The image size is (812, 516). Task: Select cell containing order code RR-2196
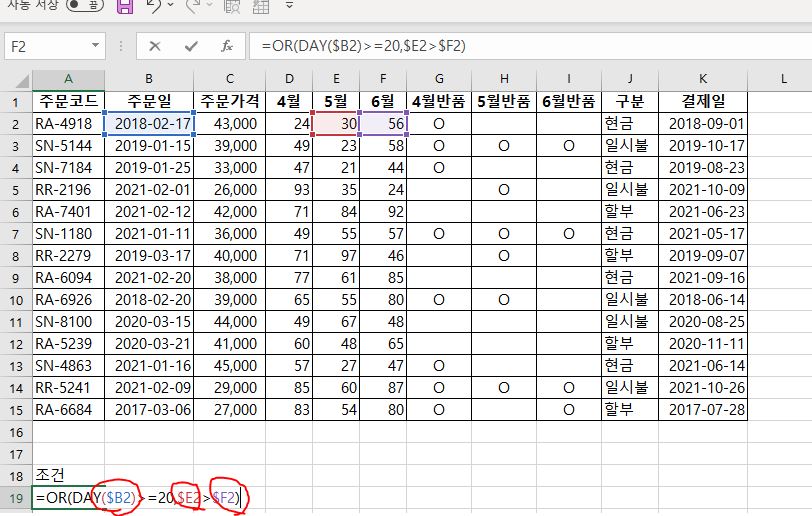pos(67,188)
